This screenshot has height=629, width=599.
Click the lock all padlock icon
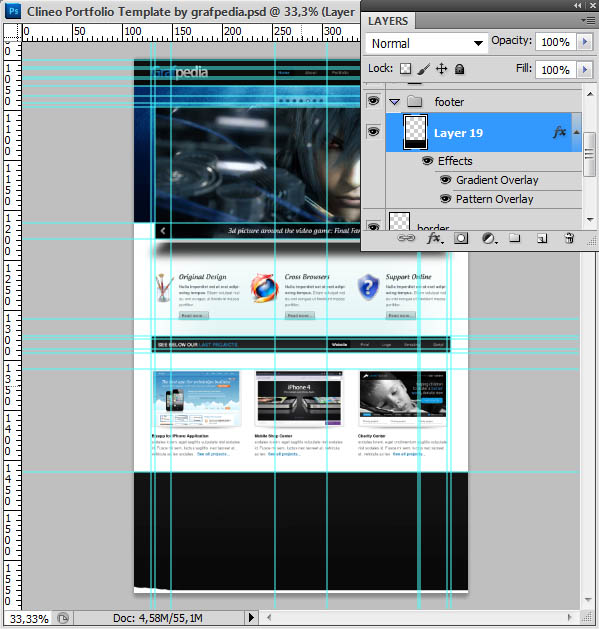tap(459, 69)
